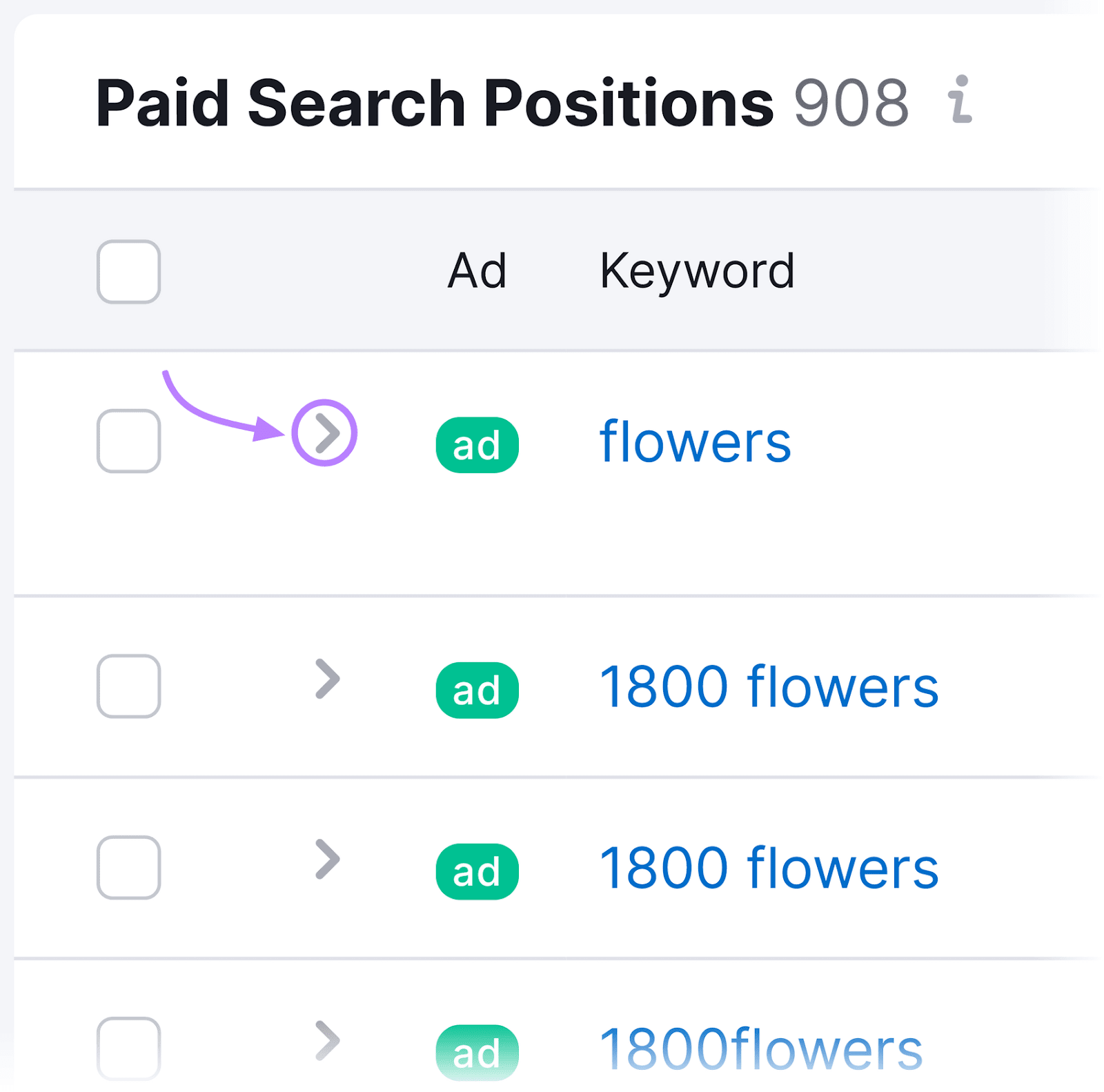The image size is (1104, 1092).
Task: Check the checkbox on the flowers row
Action: point(128,442)
